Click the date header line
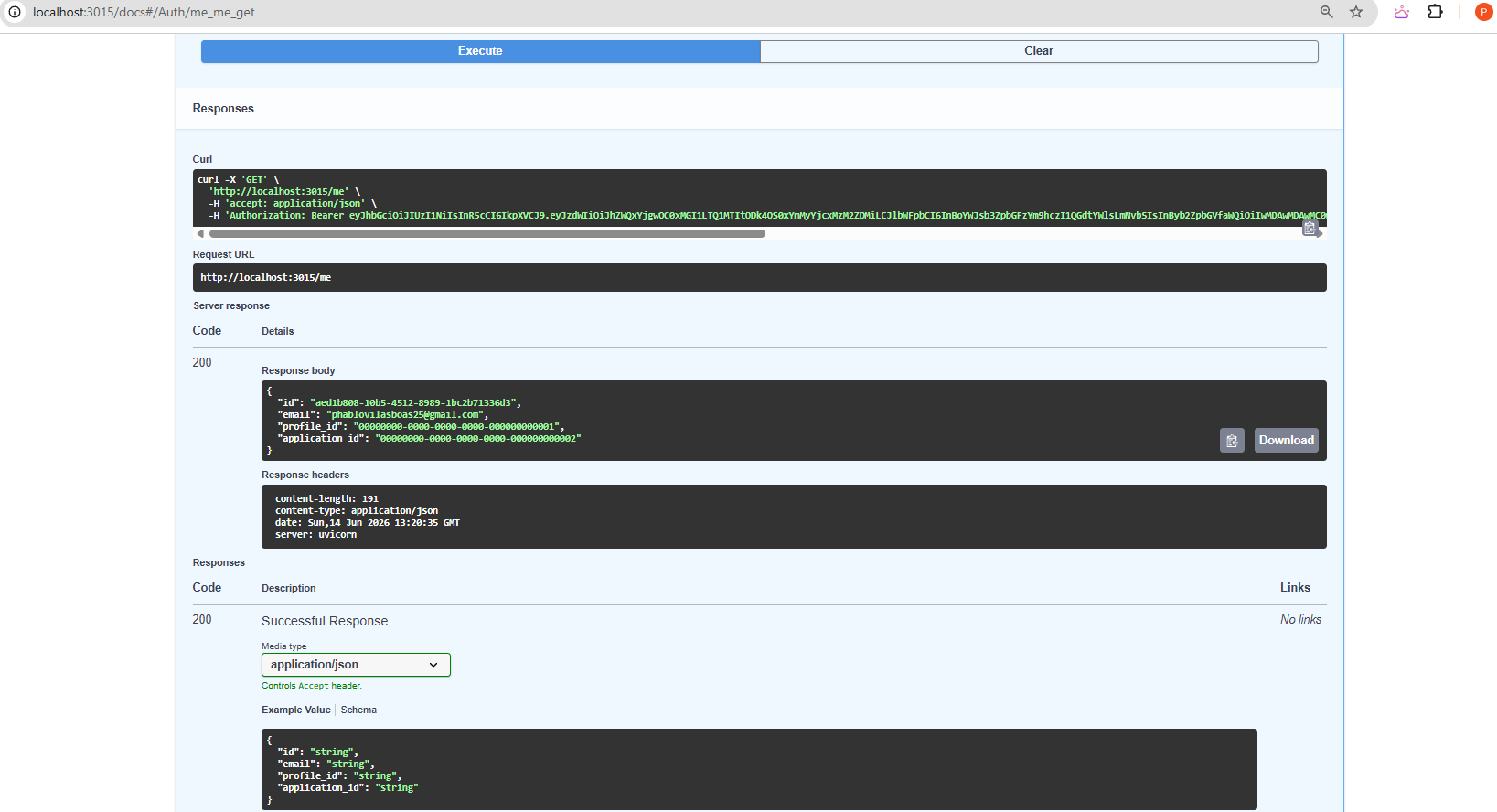The image size is (1497, 812). tap(368, 523)
